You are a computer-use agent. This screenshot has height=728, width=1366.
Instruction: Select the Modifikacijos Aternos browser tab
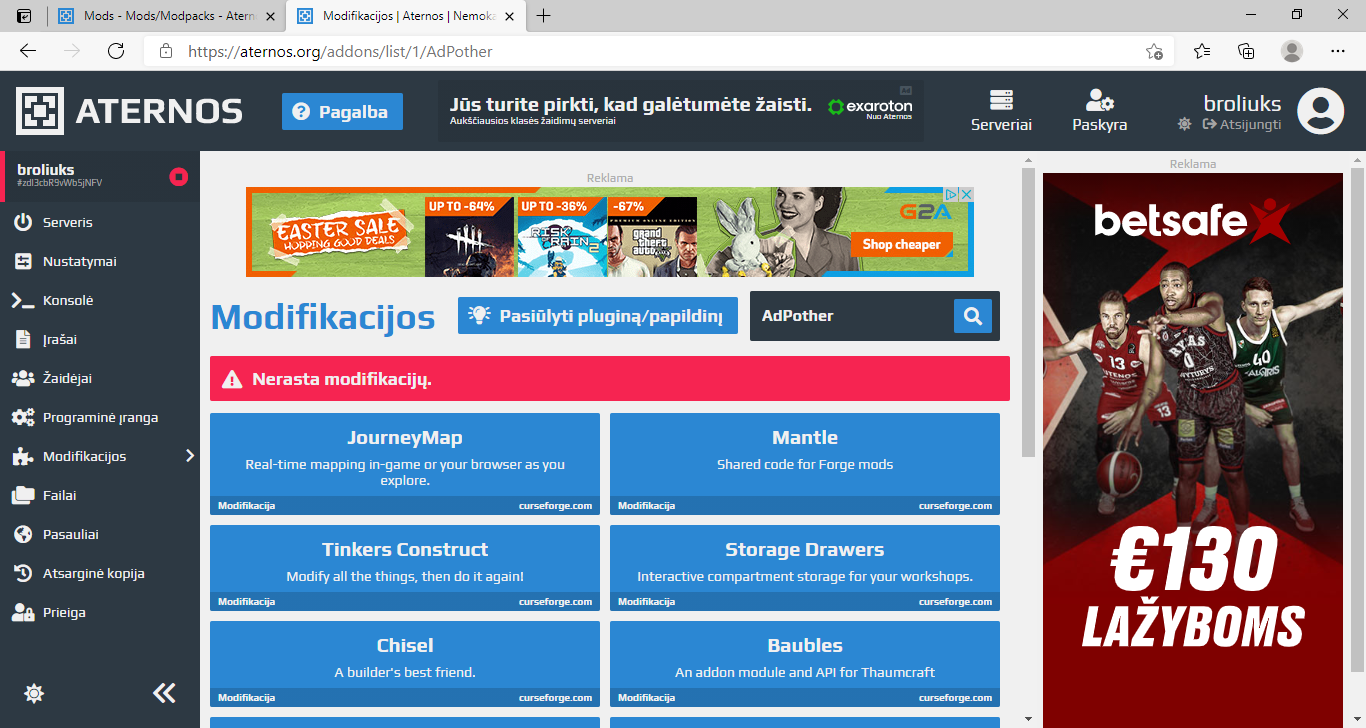tap(408, 16)
